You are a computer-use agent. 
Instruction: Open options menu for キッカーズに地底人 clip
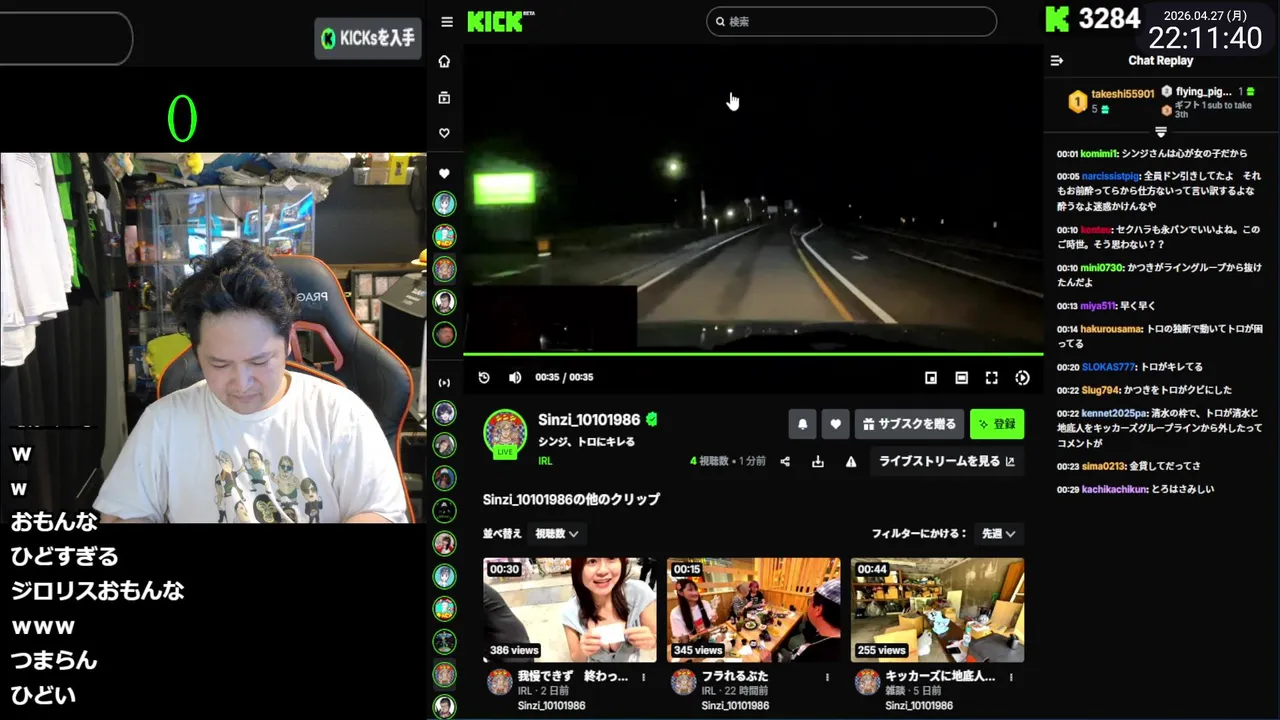pyautogui.click(x=1011, y=677)
